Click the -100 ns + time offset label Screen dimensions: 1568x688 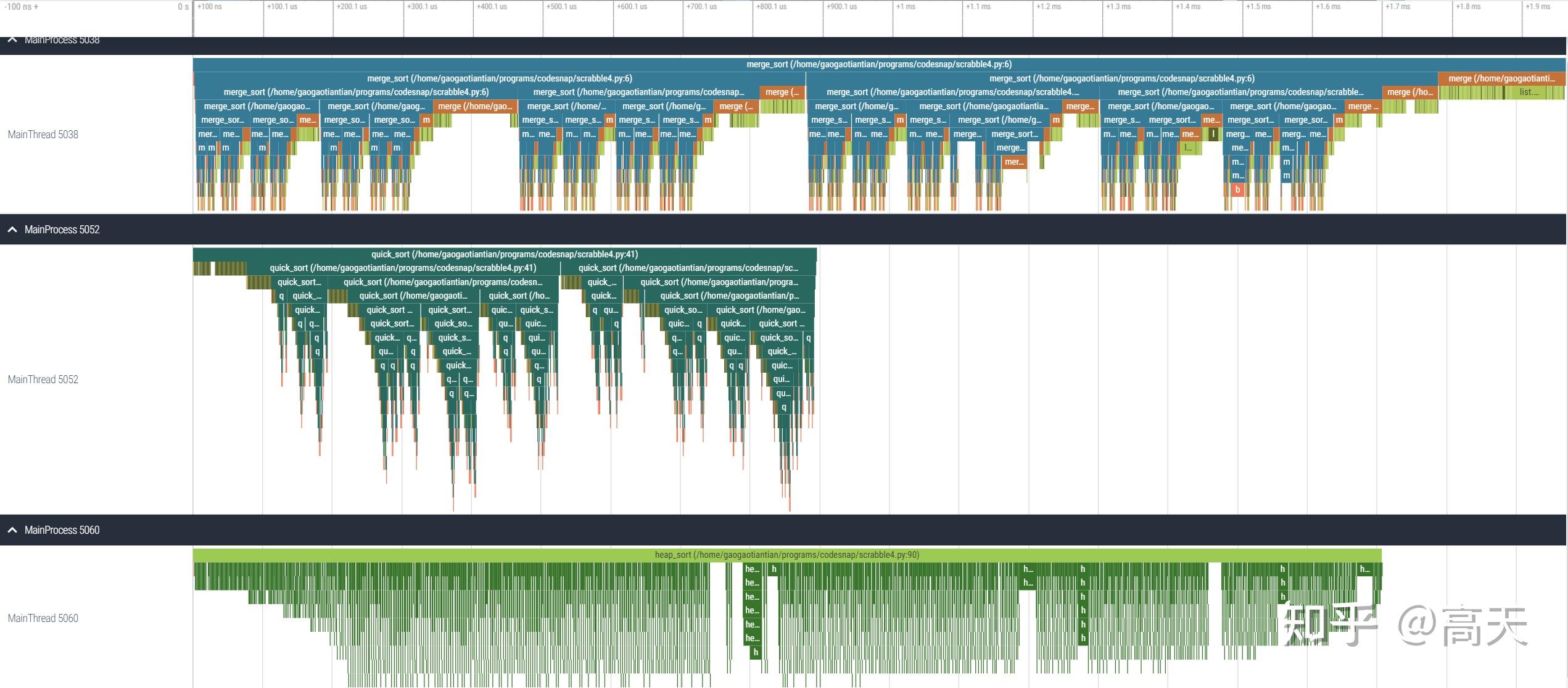(22, 7)
